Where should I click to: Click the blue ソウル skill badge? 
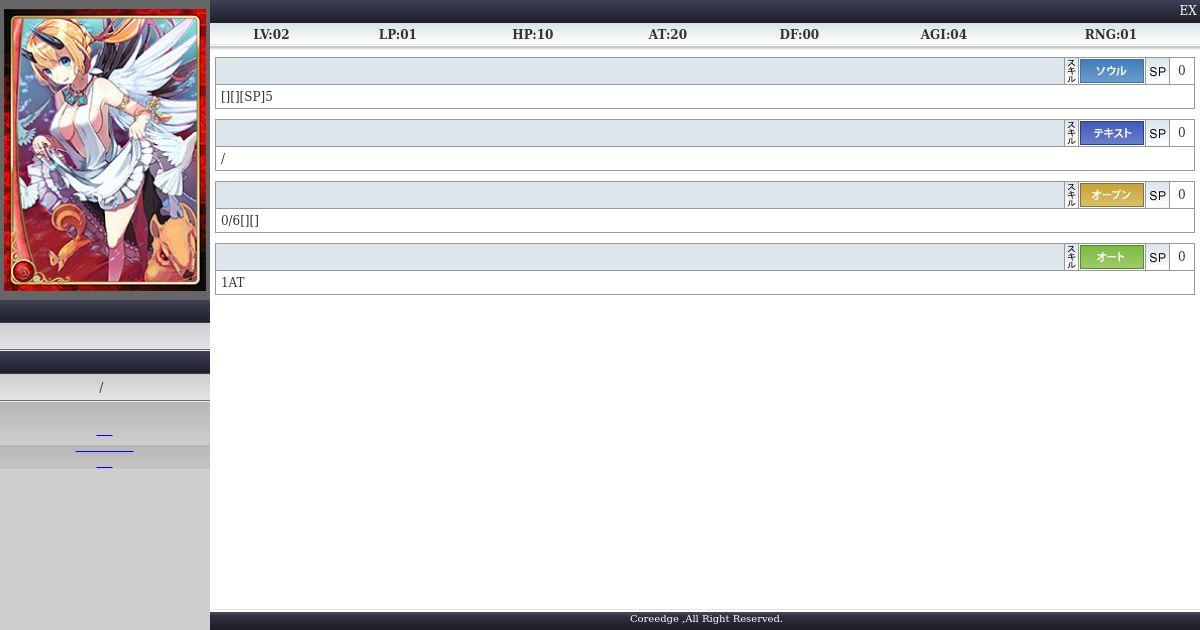pyautogui.click(x=1111, y=71)
